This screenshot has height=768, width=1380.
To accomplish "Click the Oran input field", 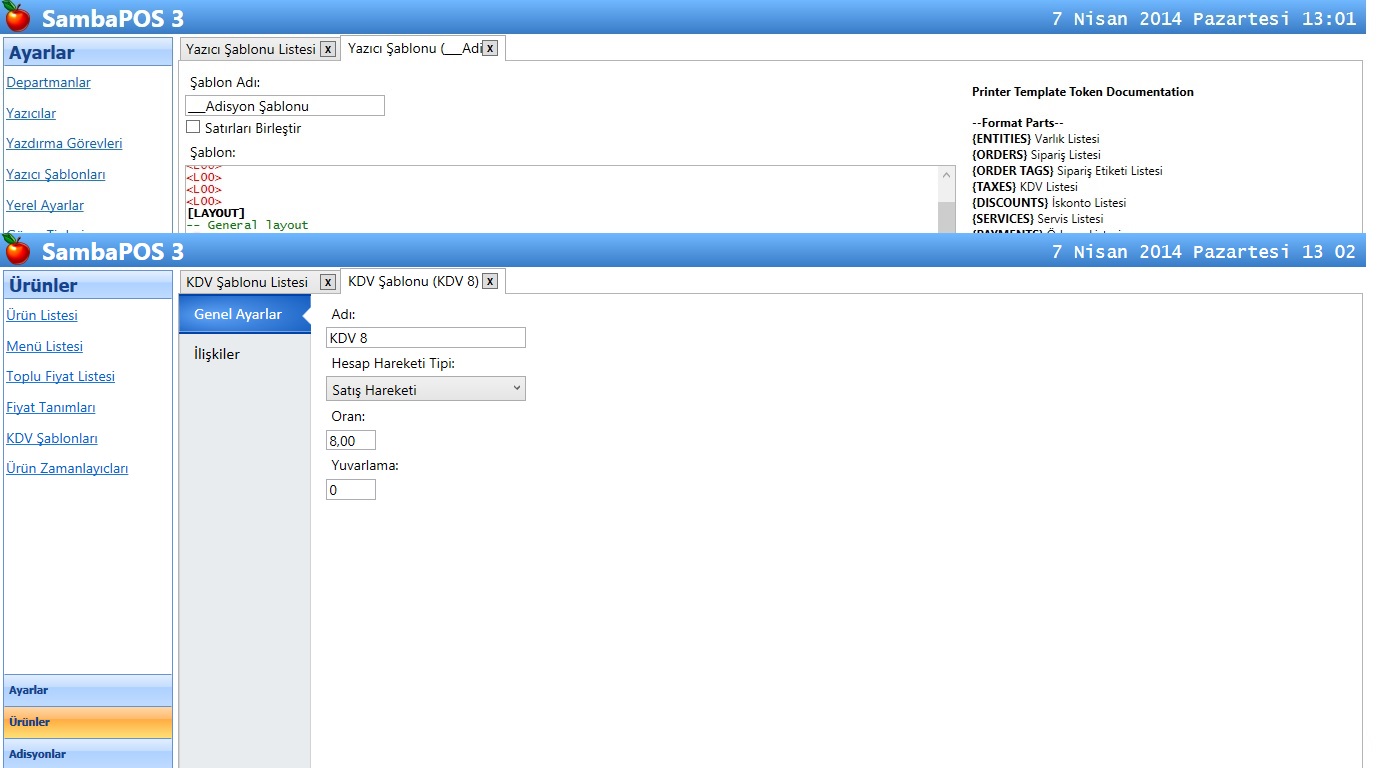I will click(x=351, y=440).
